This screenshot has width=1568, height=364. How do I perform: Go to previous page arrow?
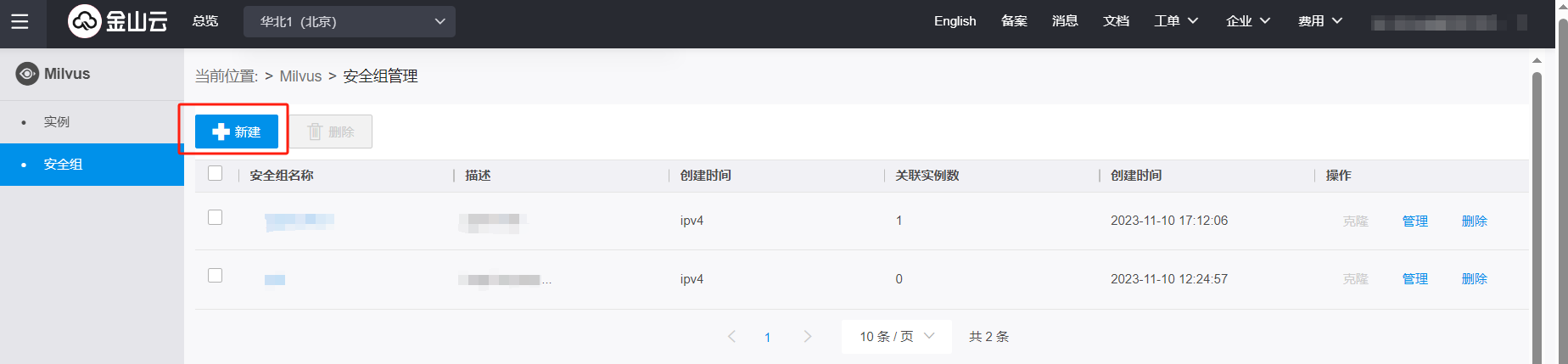[x=731, y=337]
